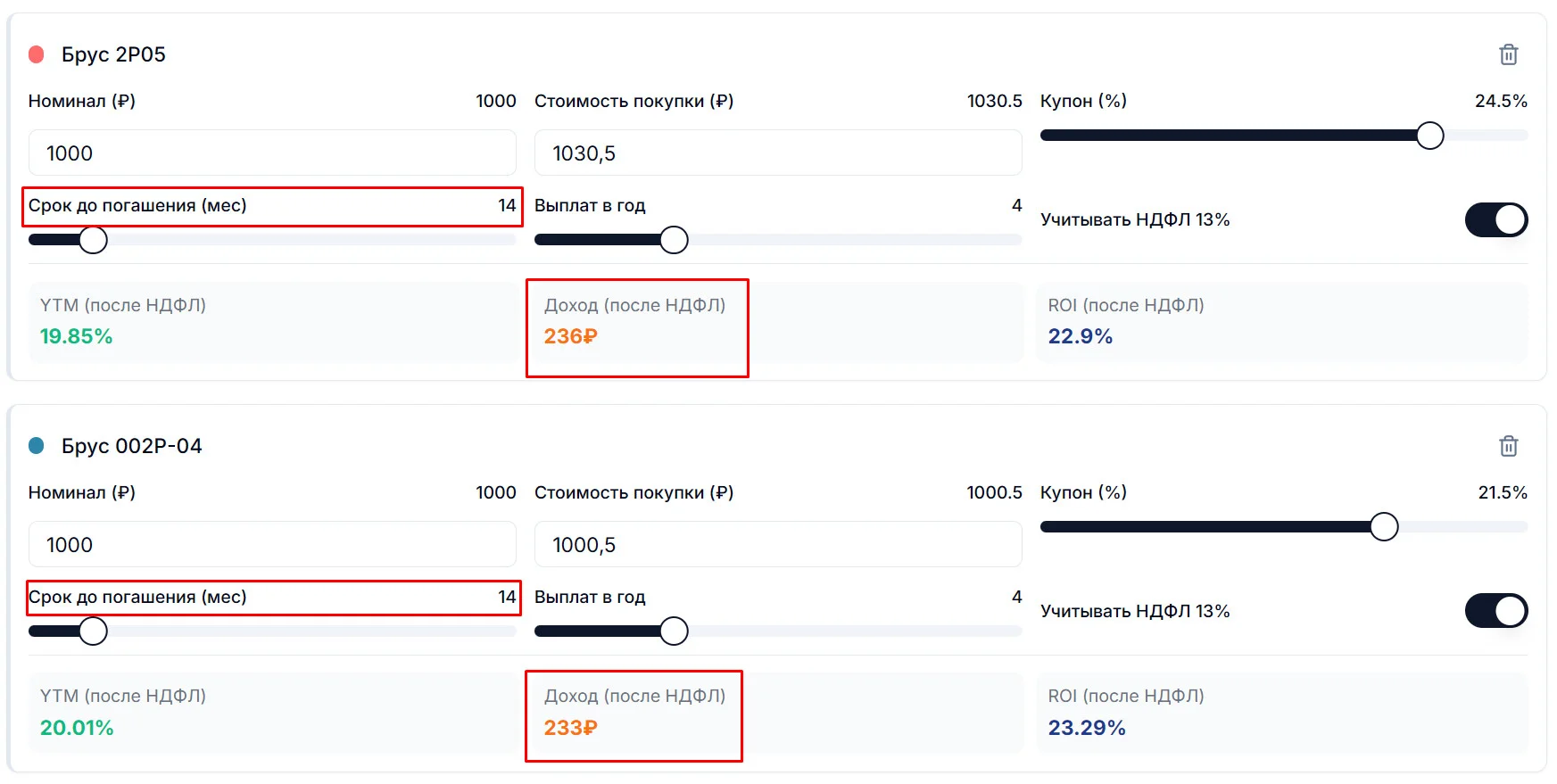The width and height of the screenshot is (1557, 784).
Task: Click Стоимость покупки field showing 1000,5
Action: [778, 544]
